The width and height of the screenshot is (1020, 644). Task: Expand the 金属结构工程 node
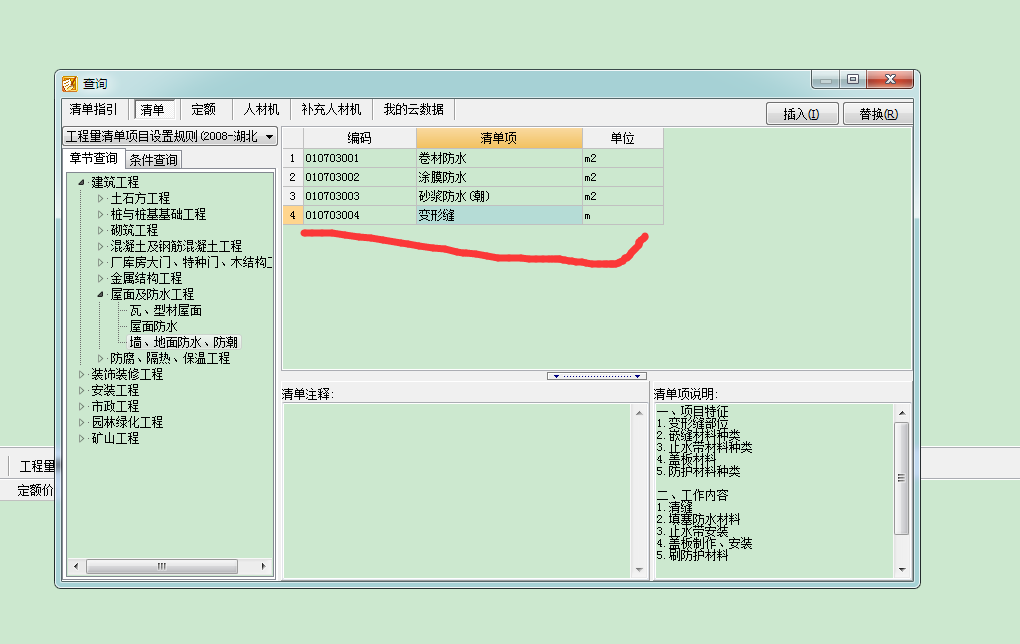pos(100,278)
